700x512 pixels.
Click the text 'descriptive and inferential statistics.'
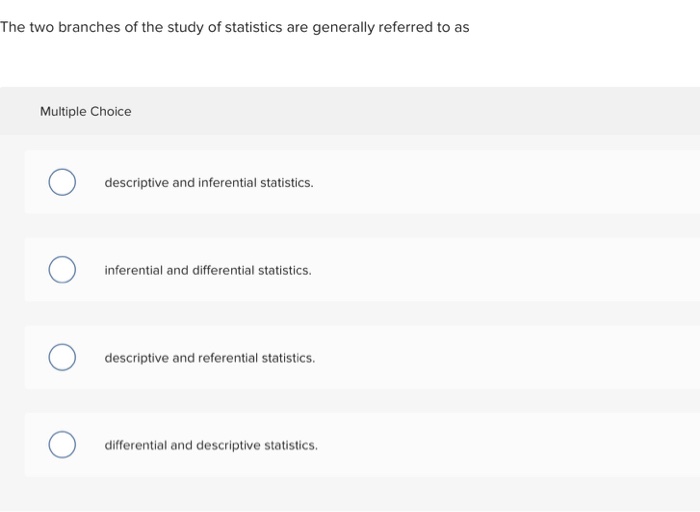pos(208,183)
